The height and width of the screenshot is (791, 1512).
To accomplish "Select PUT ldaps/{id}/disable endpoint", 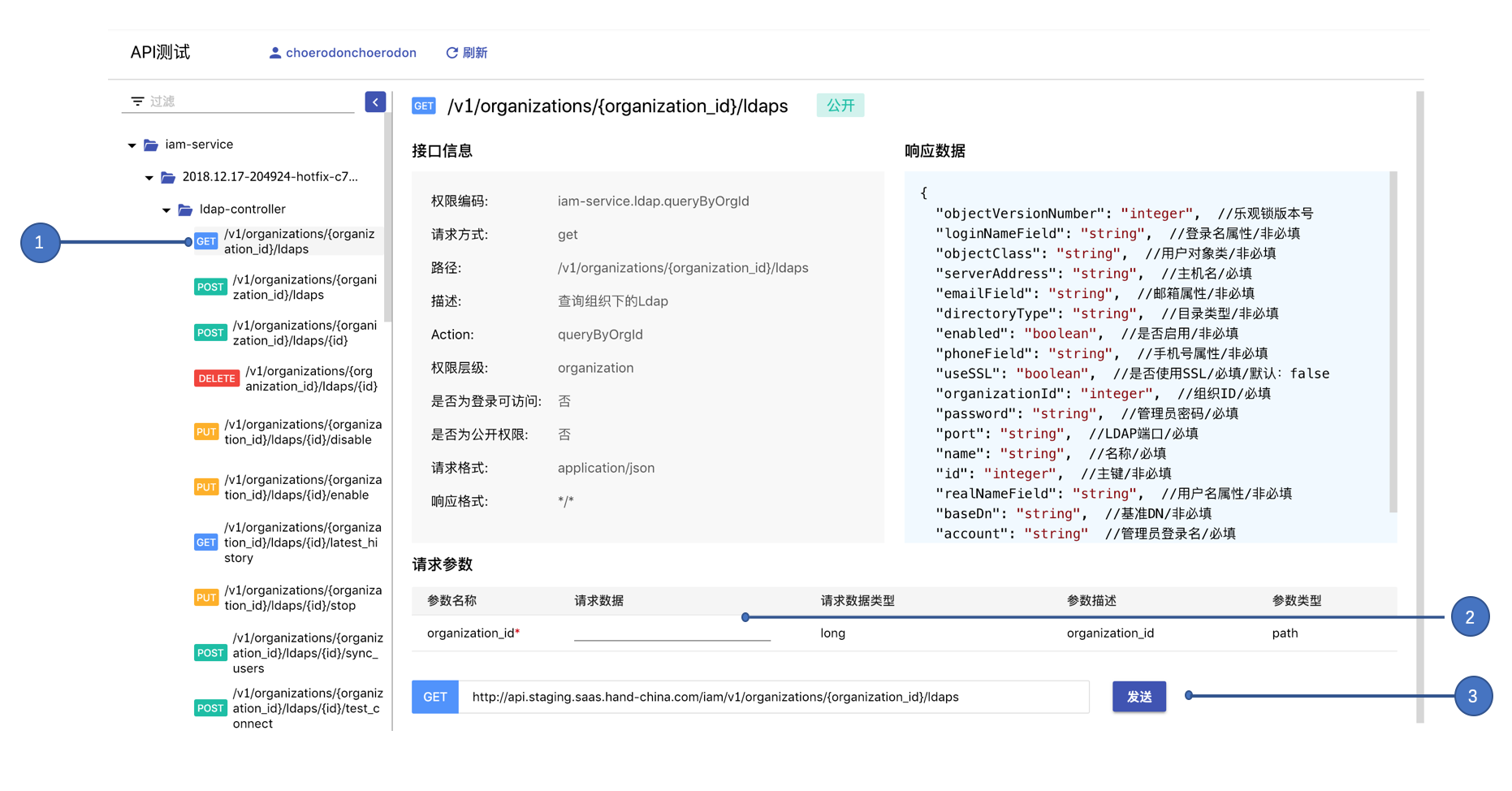I will (x=287, y=432).
